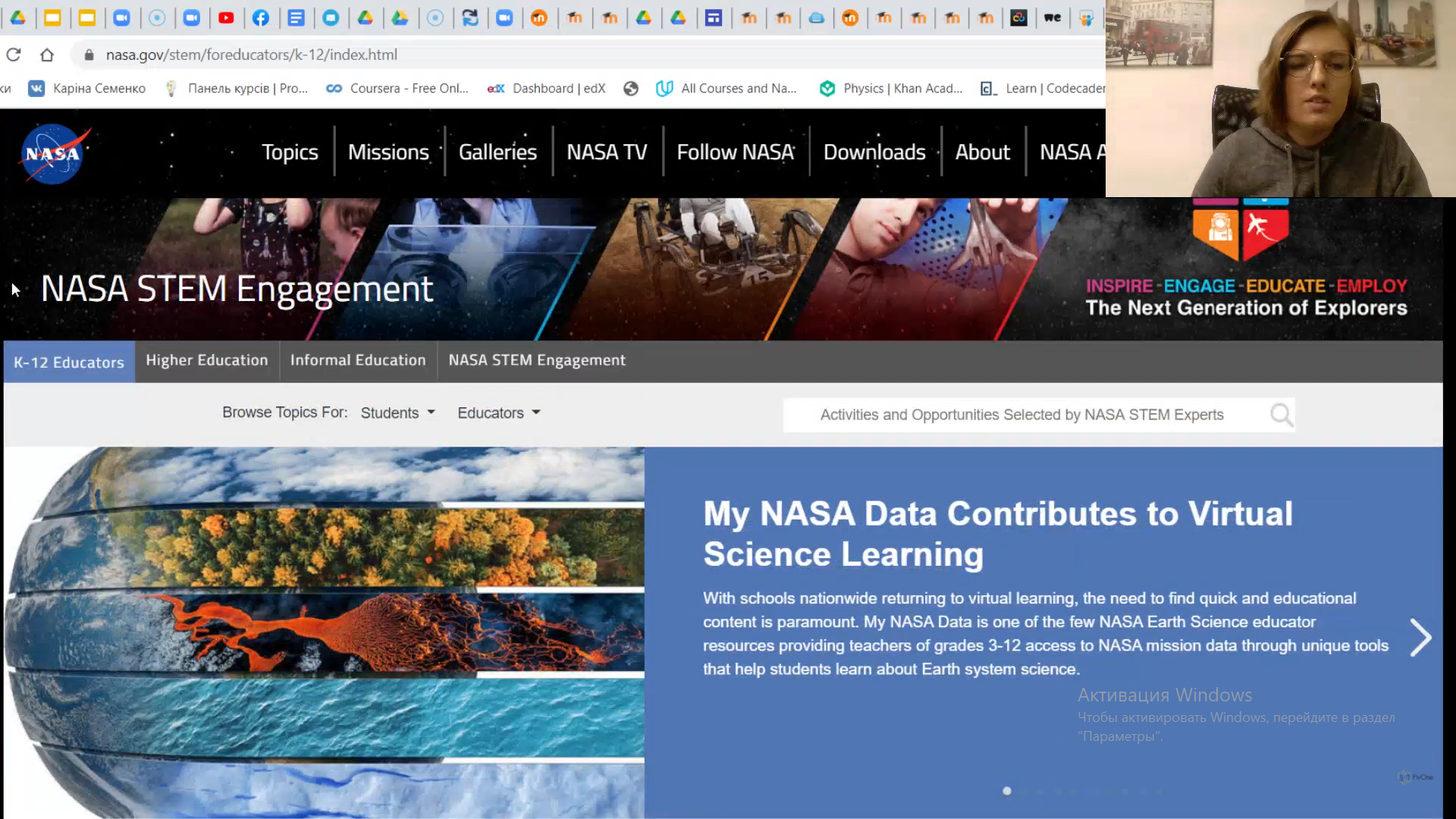Open the globe icon bookmark
This screenshot has width=1456, height=819.
pos(631,88)
